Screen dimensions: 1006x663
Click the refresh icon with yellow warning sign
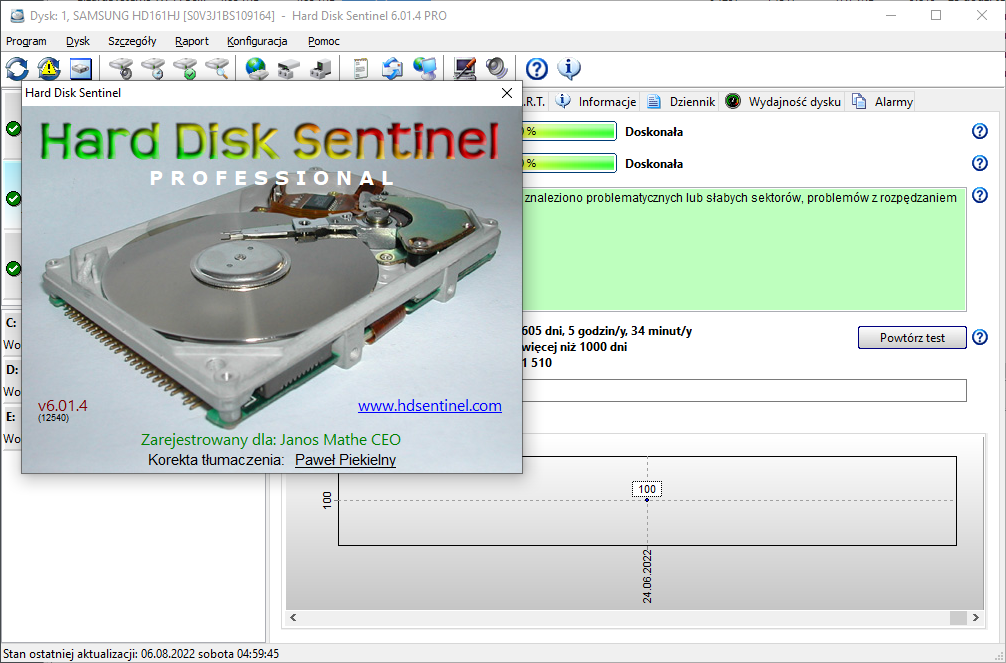(49, 68)
